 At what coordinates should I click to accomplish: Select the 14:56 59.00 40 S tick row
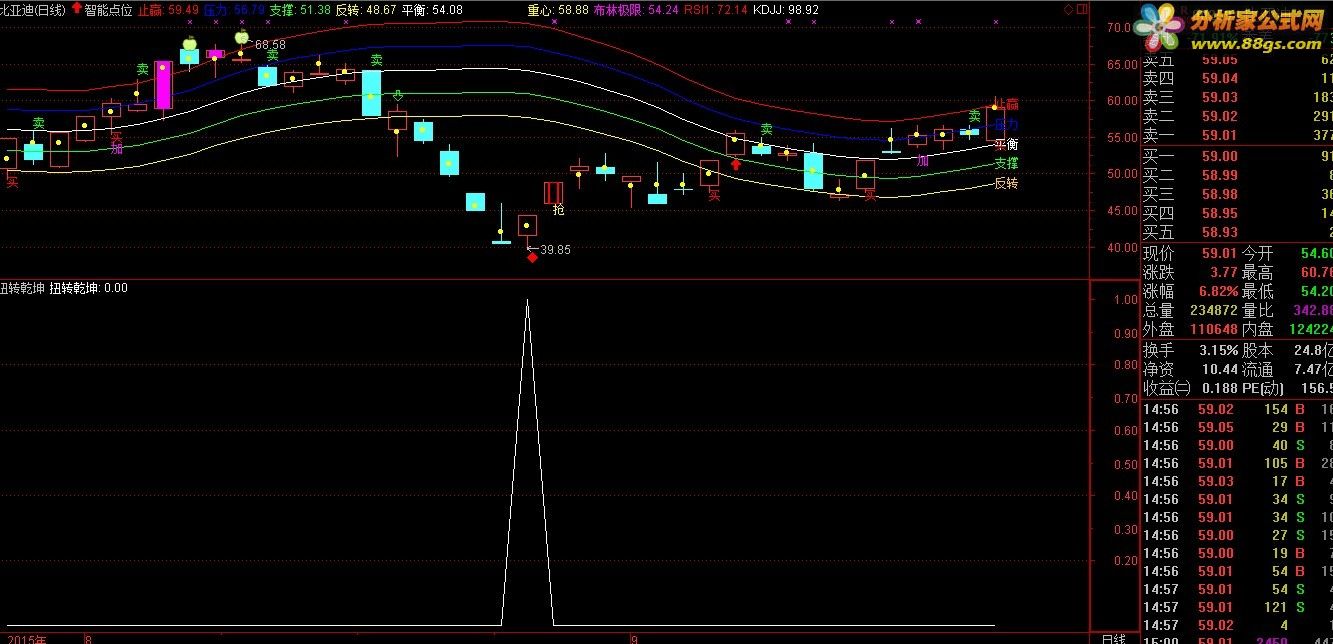(x=1237, y=445)
